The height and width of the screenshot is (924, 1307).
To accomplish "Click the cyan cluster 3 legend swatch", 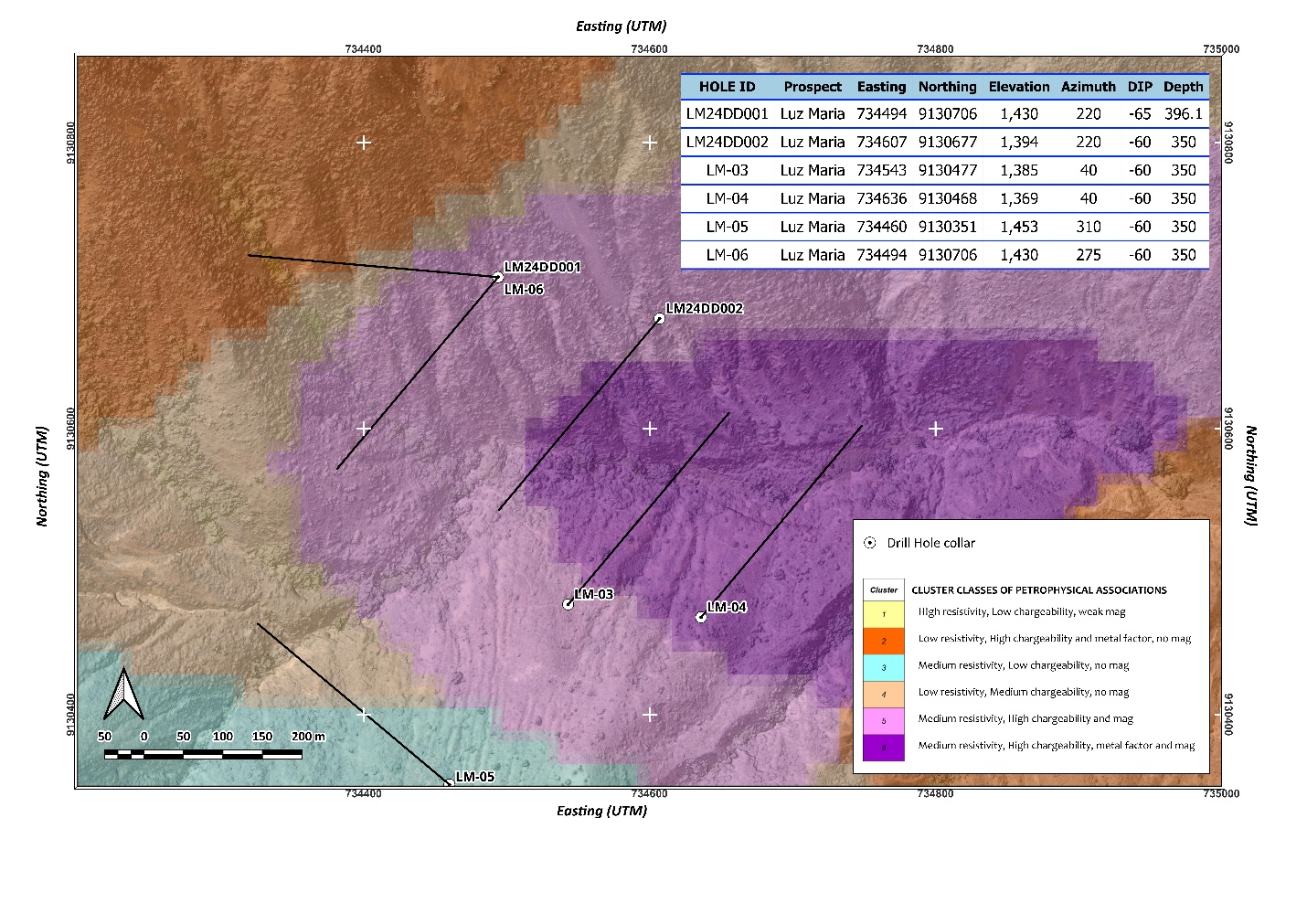I will 883,666.
